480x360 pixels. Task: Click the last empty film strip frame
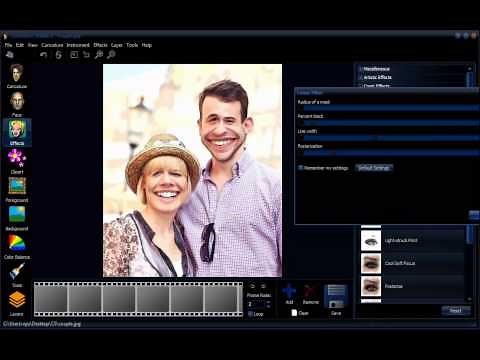point(222,299)
